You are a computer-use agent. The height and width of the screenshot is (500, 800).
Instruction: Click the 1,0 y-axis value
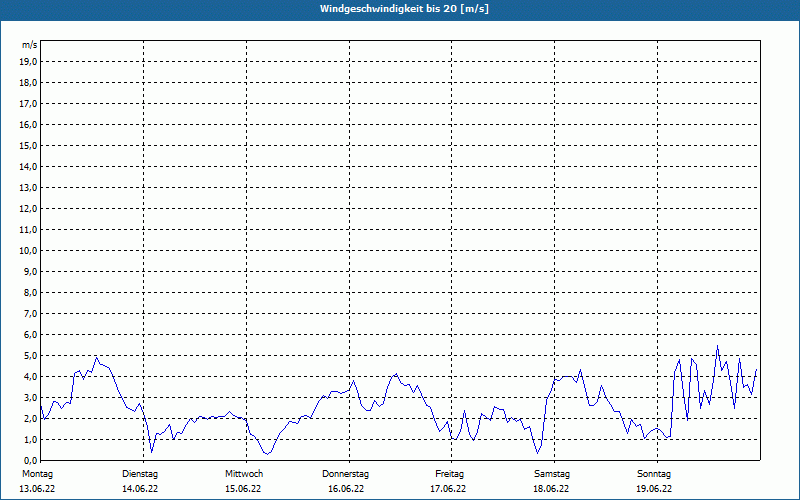30,439
